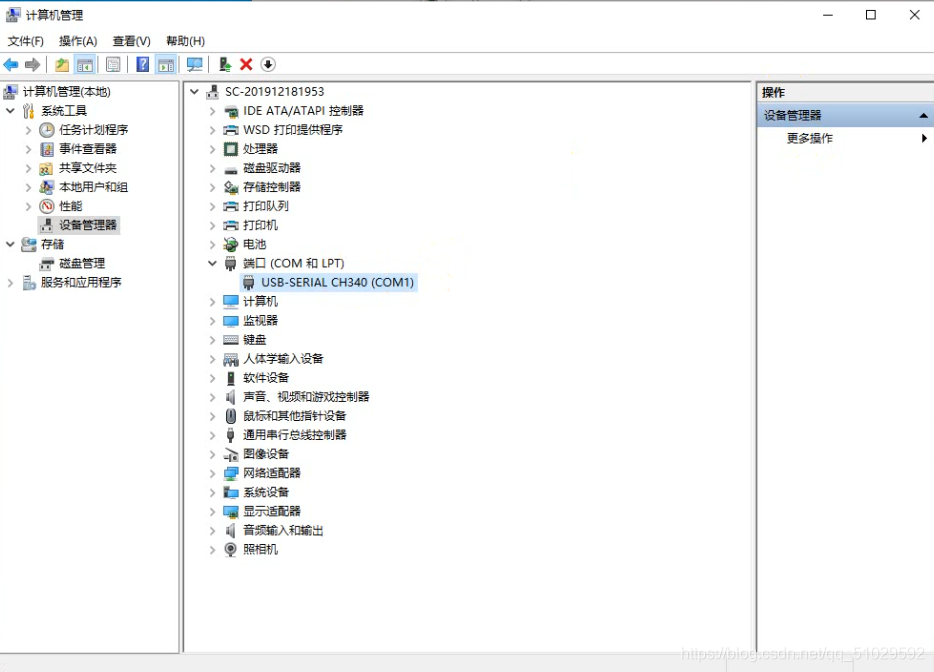Select the 计算机 category in device list
The image size is (934, 672).
pyautogui.click(x=260, y=301)
